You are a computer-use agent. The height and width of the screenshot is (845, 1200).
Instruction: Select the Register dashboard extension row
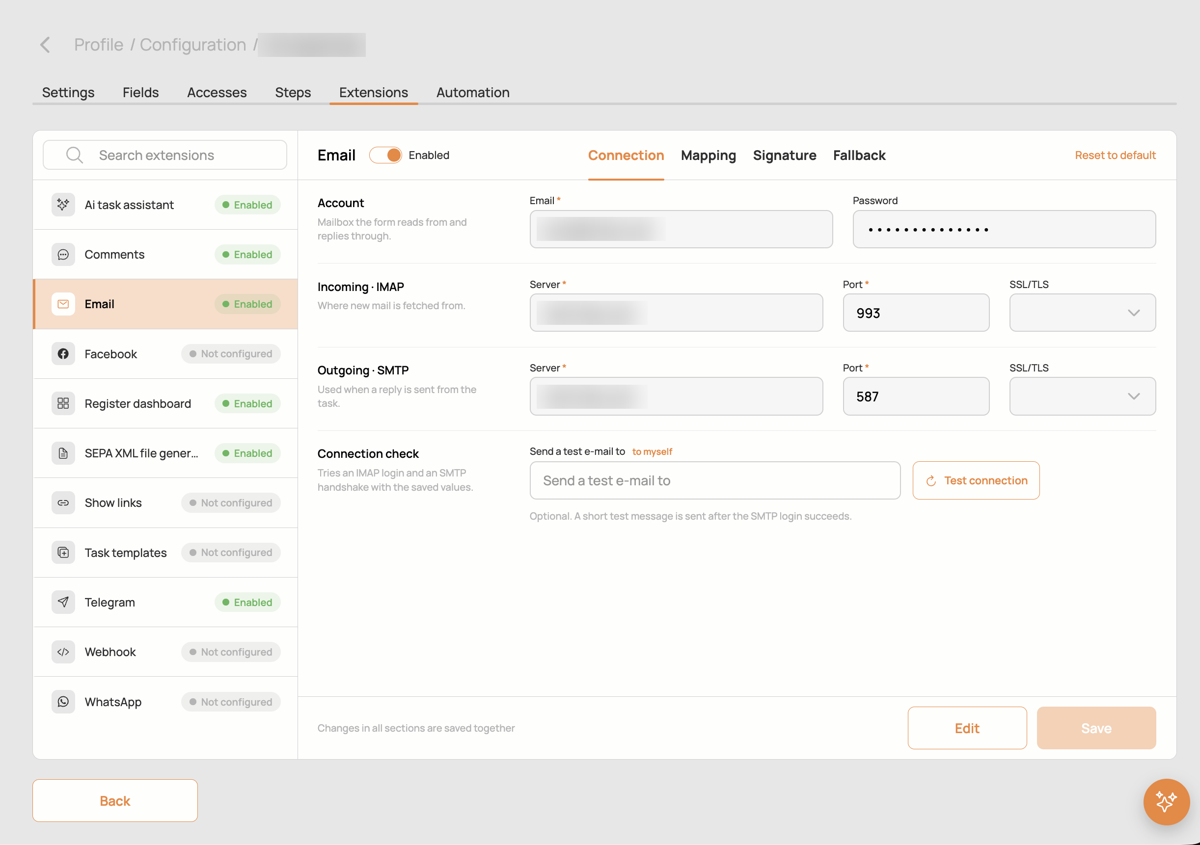pyautogui.click(x=165, y=404)
